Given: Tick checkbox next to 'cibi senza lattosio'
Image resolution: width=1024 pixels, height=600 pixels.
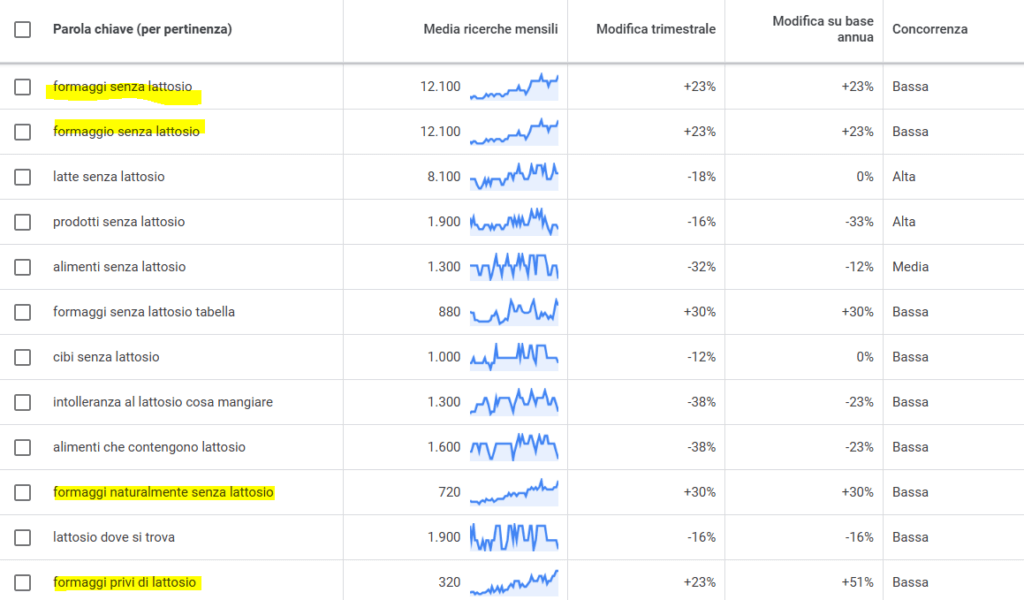Looking at the screenshot, I should tap(23, 357).
